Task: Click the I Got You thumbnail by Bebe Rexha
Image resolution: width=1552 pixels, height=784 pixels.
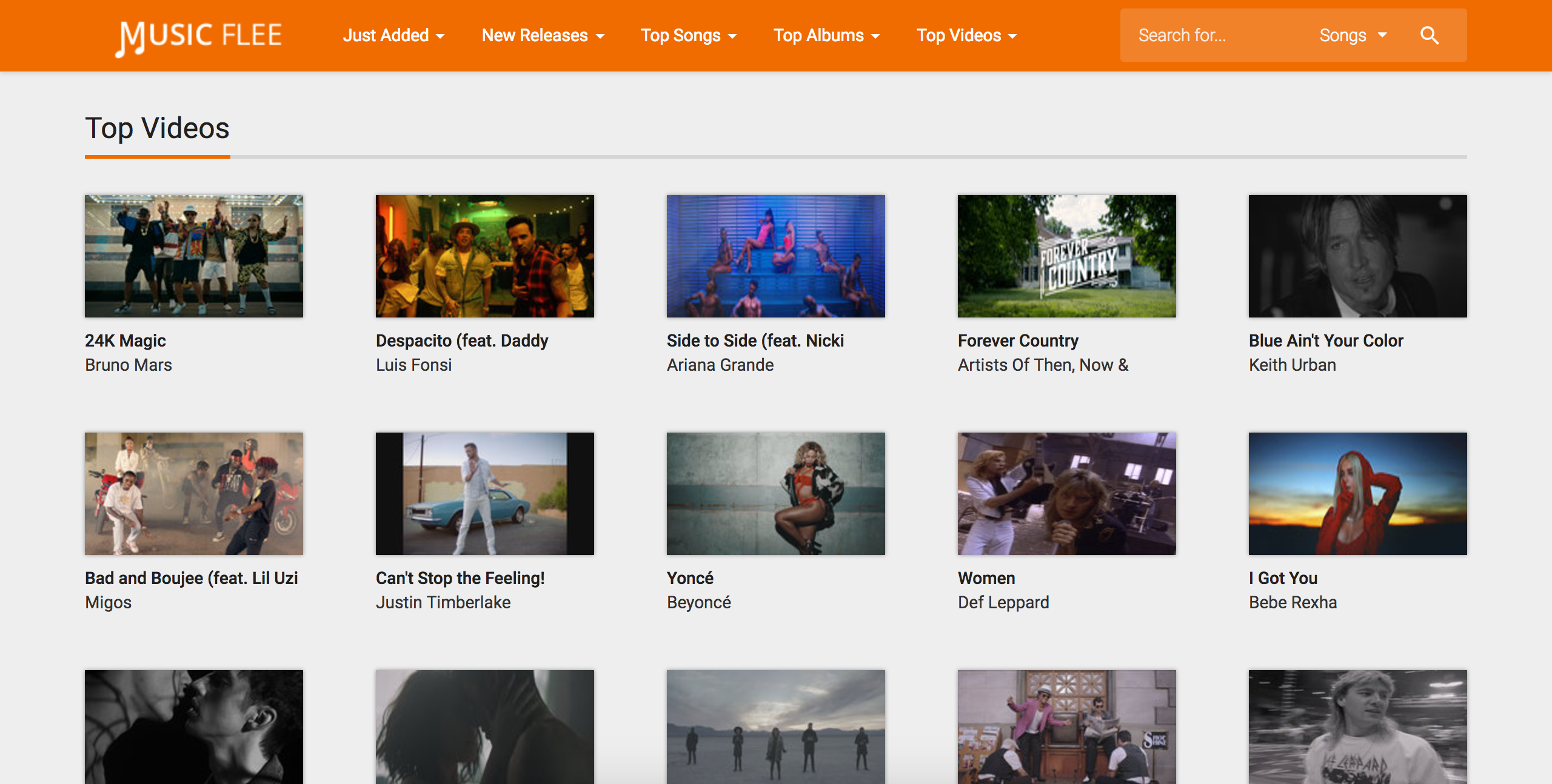Action: tap(1357, 493)
